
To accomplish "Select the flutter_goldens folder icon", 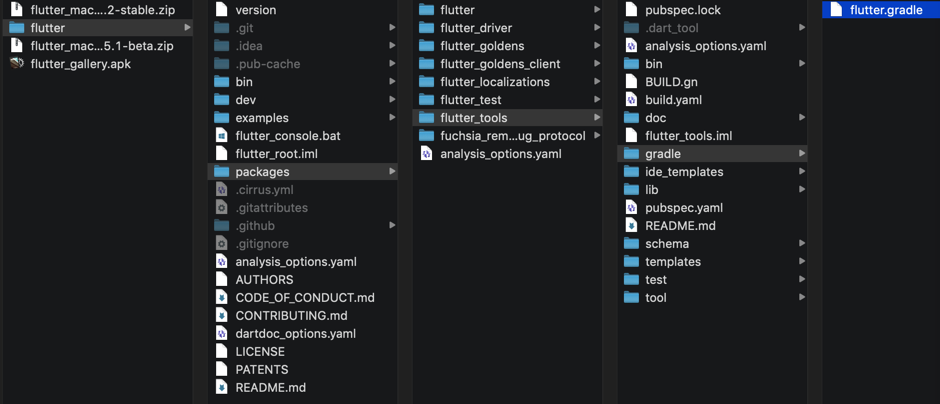I will click(x=427, y=46).
